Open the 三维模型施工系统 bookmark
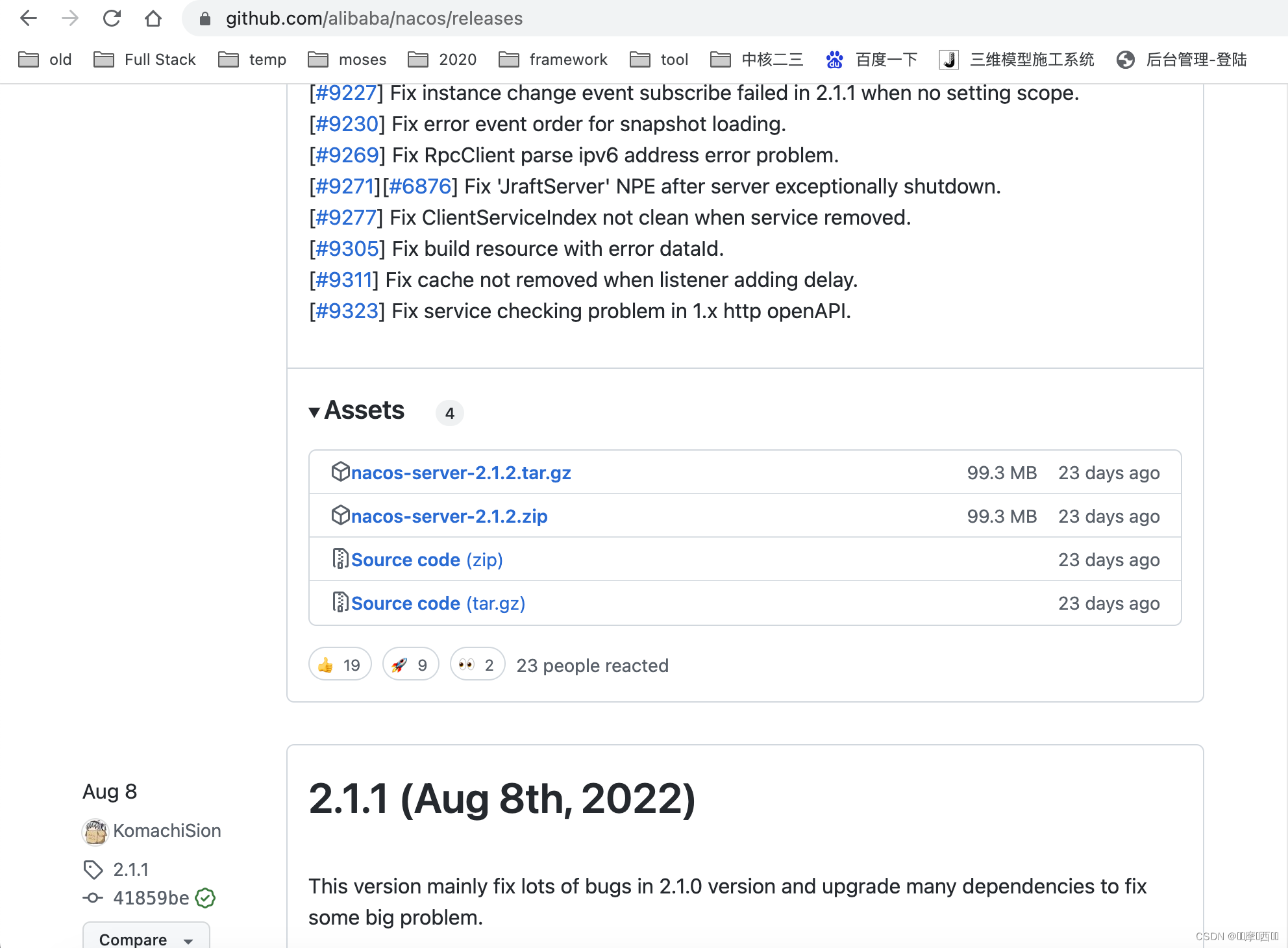This screenshot has height=948, width=1288. click(x=1017, y=60)
